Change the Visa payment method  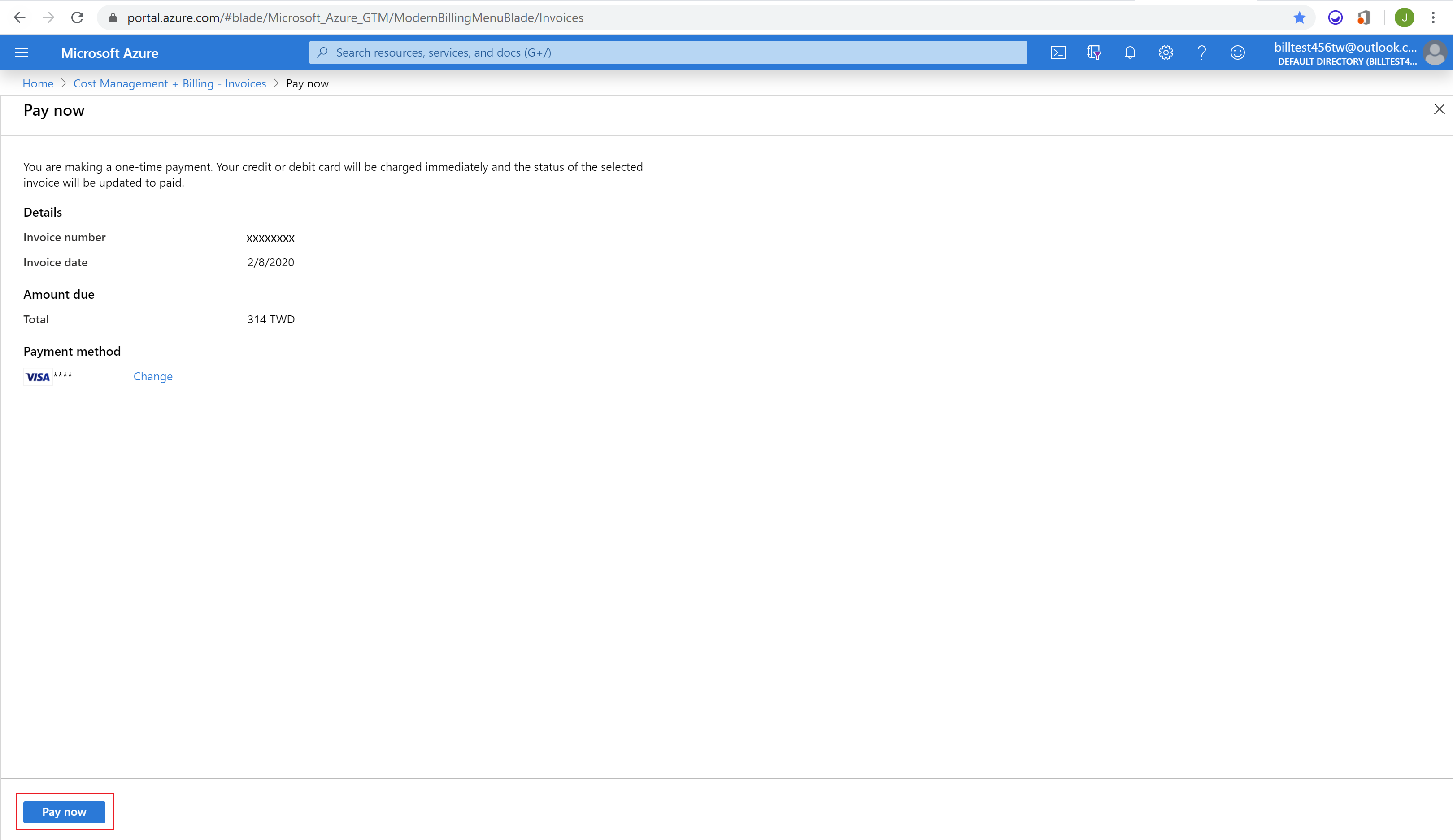153,376
